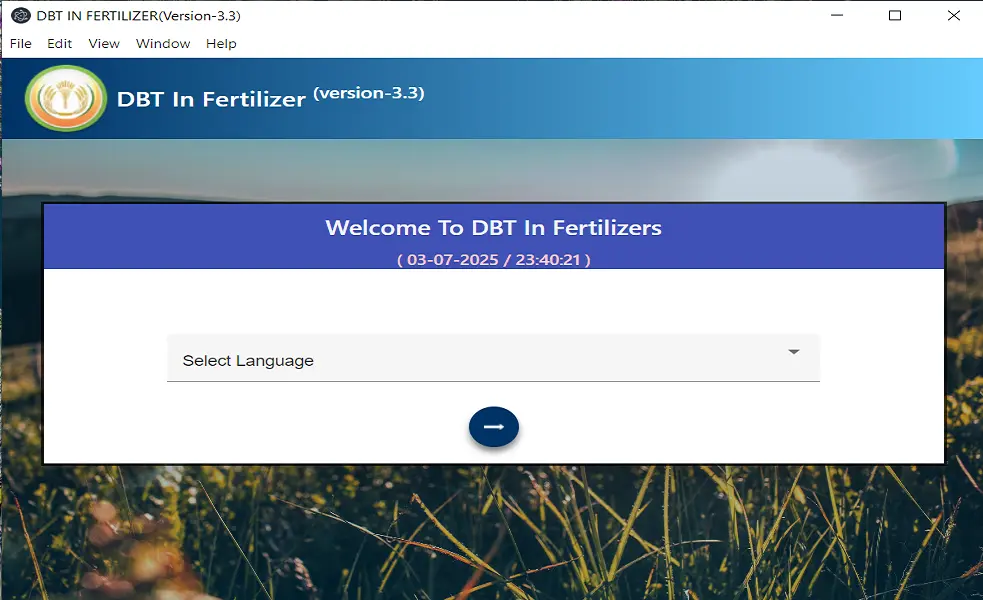Click the version-3.3 label in the header
This screenshot has width=983, height=600.
[x=371, y=91]
